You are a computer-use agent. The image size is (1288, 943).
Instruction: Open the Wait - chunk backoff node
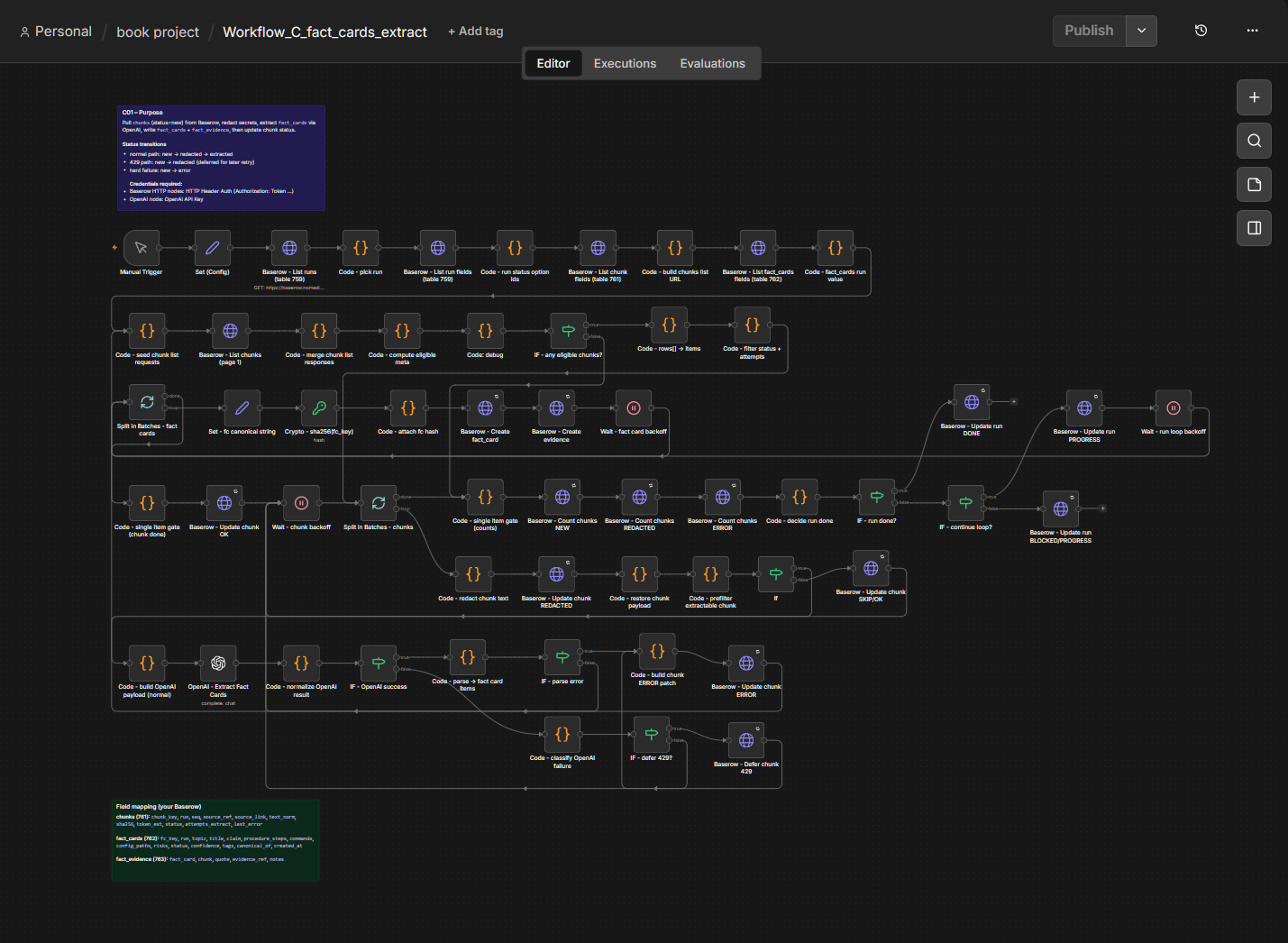click(301, 502)
